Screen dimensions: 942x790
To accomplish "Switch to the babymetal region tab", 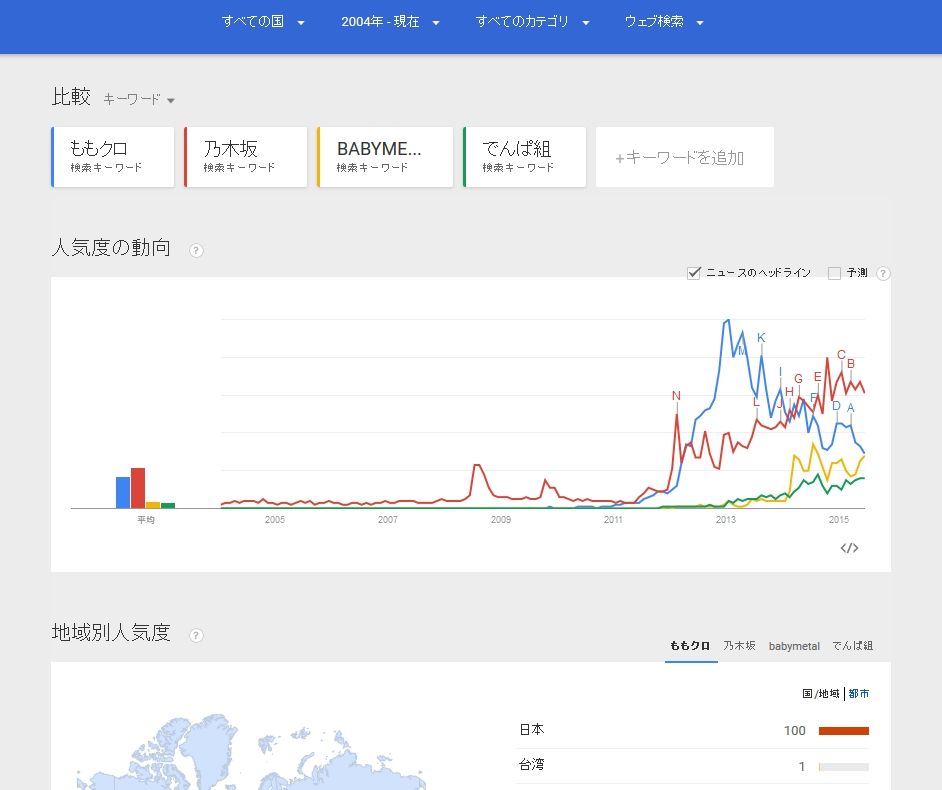I will click(794, 646).
